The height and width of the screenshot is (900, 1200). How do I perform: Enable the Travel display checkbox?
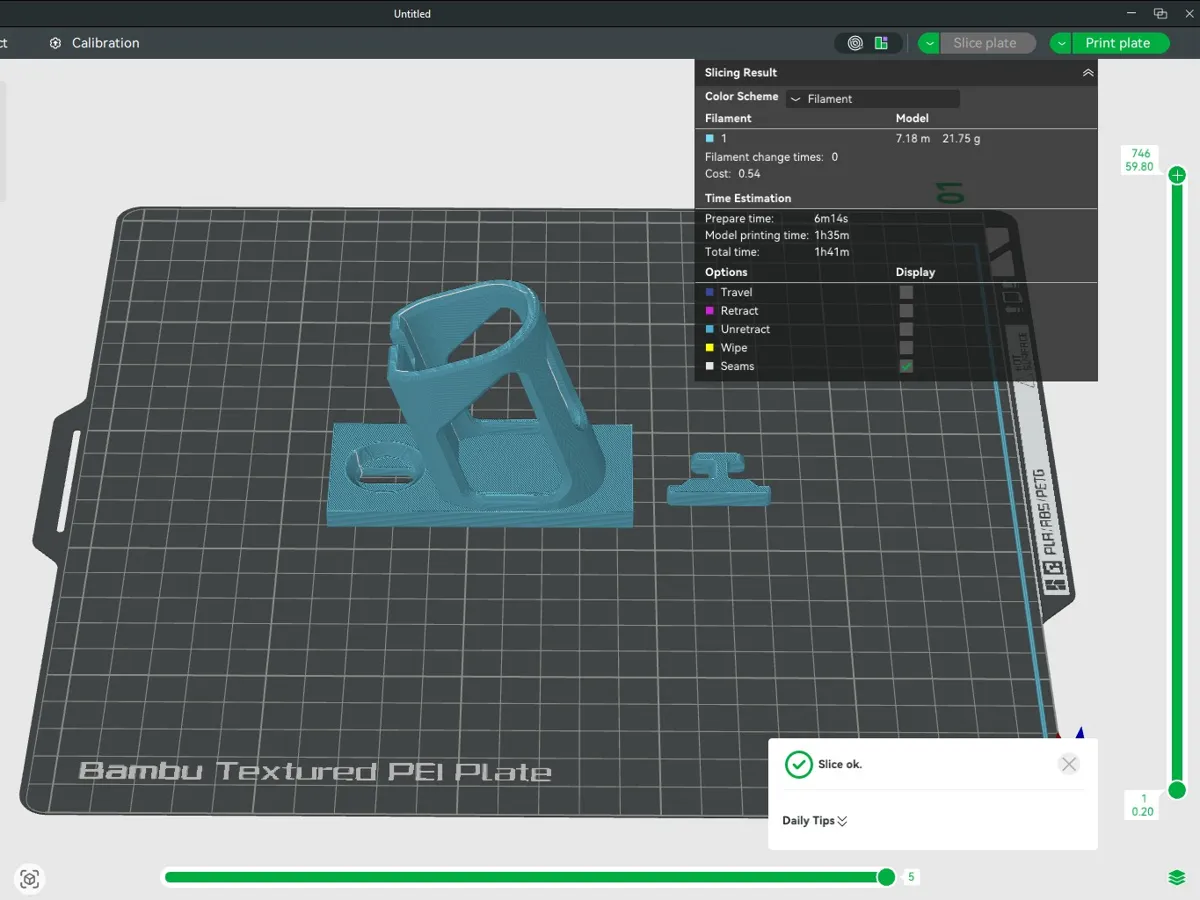point(906,292)
